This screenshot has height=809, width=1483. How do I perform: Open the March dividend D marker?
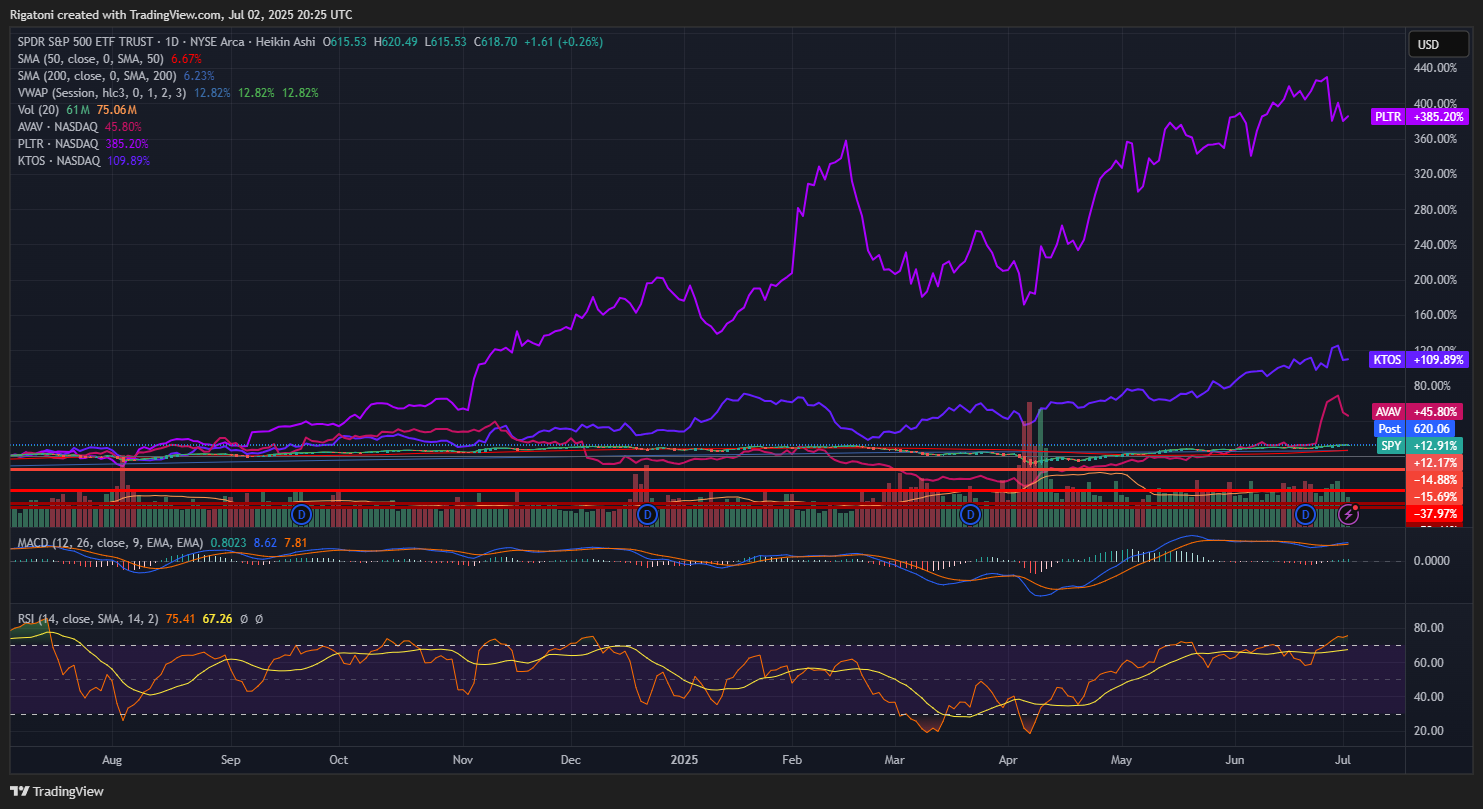969,514
